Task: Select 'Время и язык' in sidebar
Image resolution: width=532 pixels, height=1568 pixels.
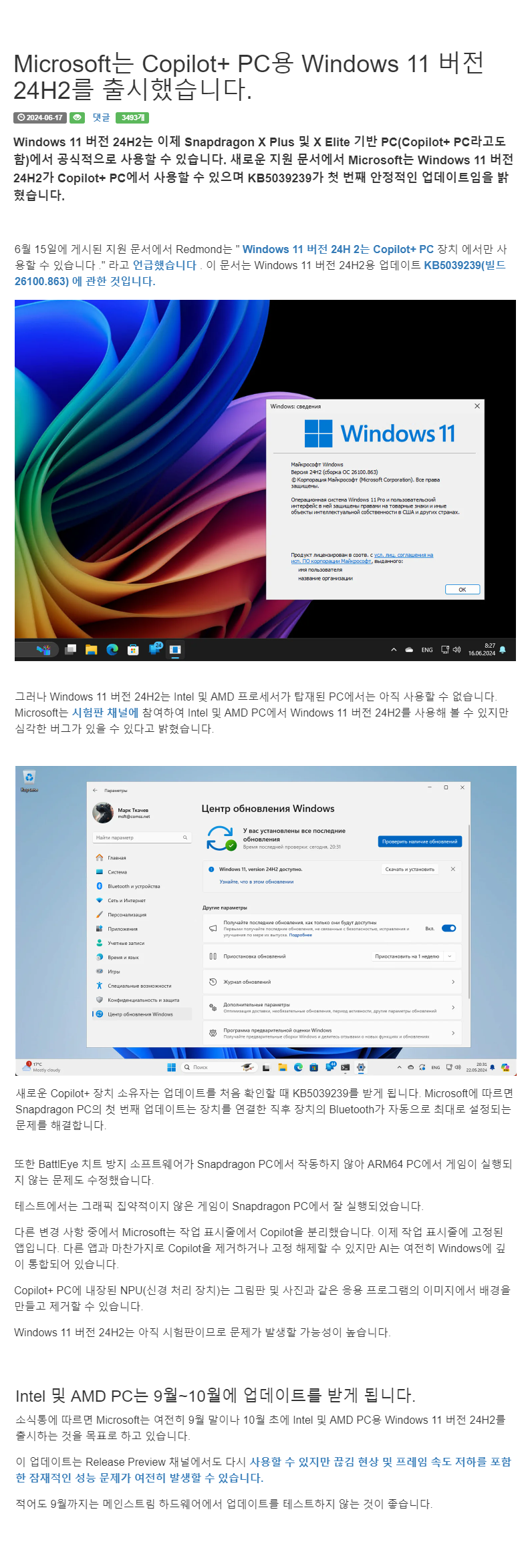Action: (142, 957)
